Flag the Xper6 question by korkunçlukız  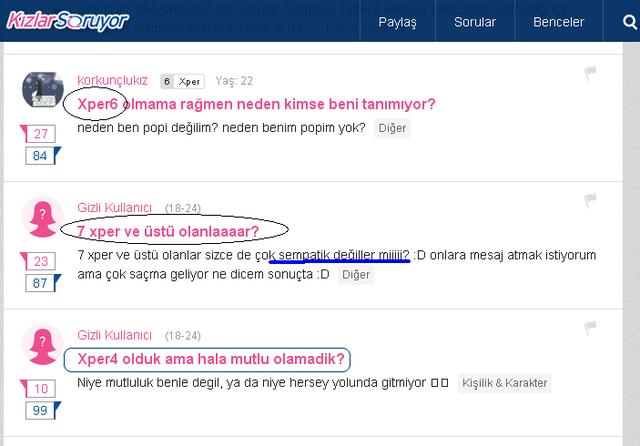(590, 73)
